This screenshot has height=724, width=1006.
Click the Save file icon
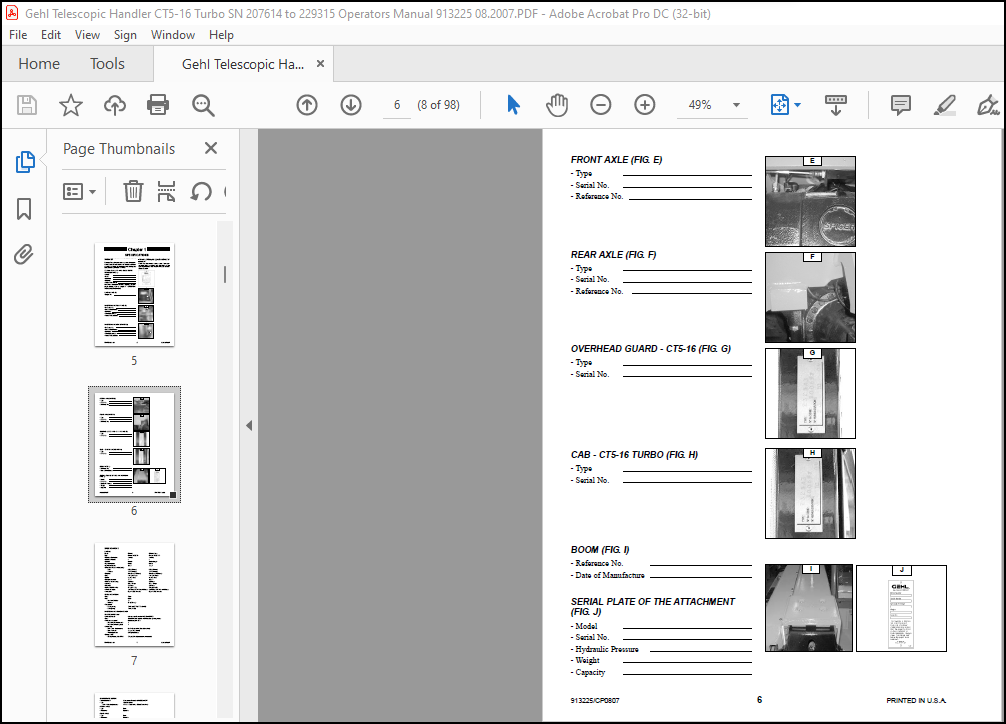[x=27, y=105]
